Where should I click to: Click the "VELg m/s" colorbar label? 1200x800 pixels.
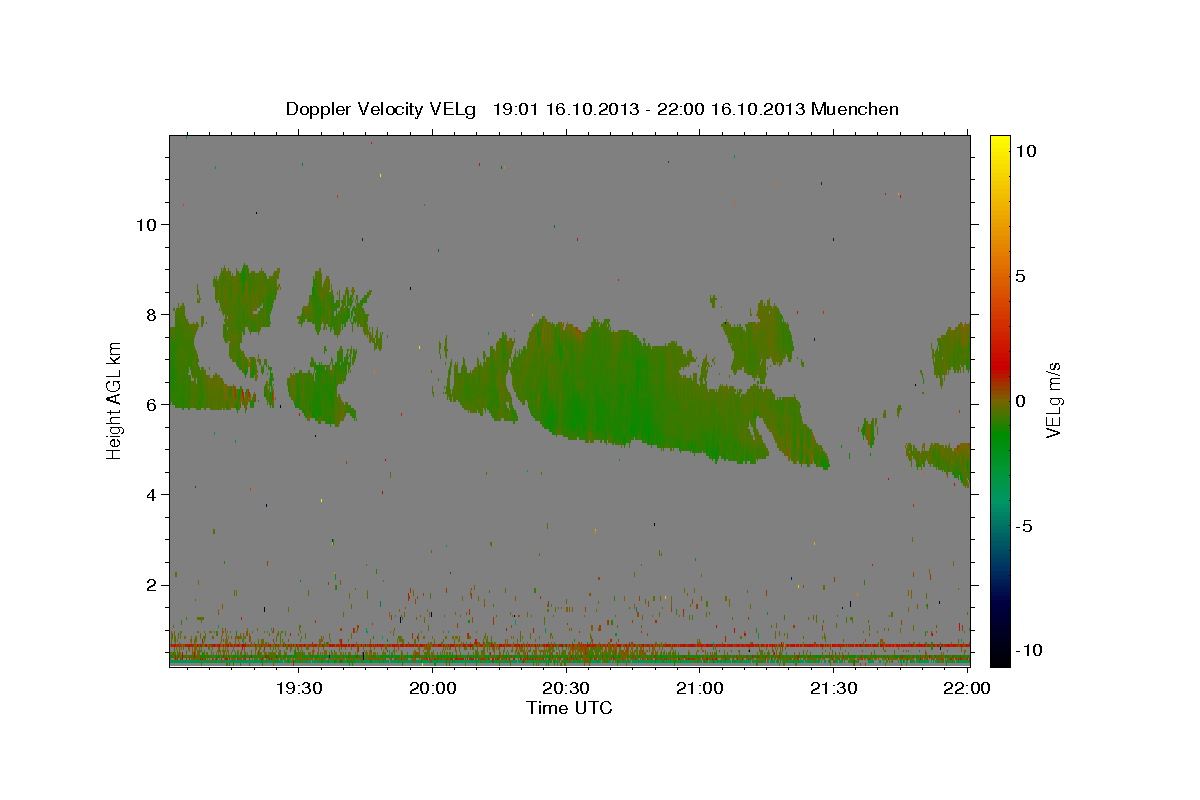coord(1053,400)
